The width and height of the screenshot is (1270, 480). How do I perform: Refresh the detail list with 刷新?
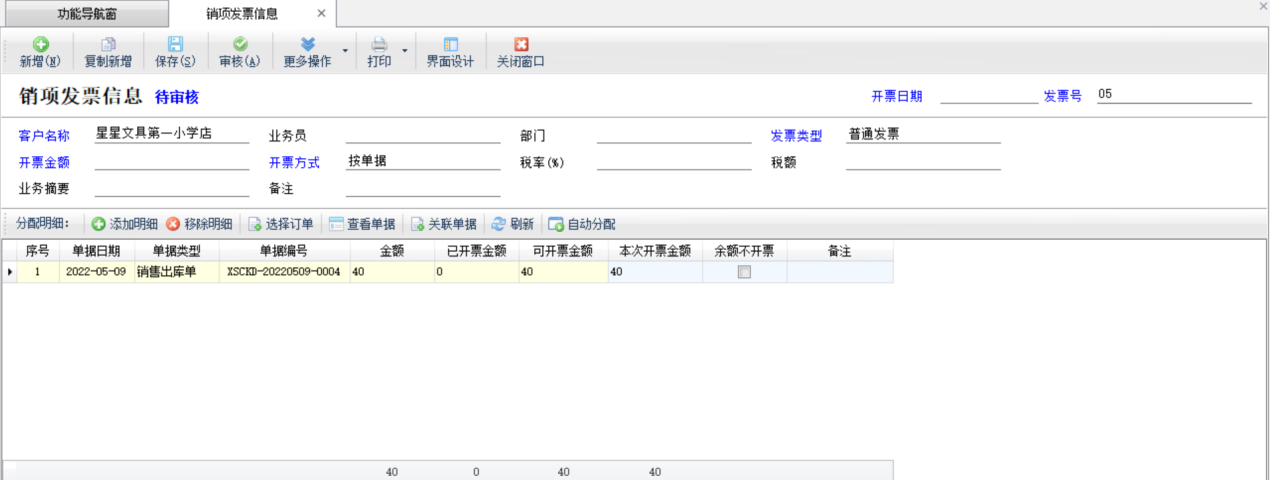click(498, 224)
